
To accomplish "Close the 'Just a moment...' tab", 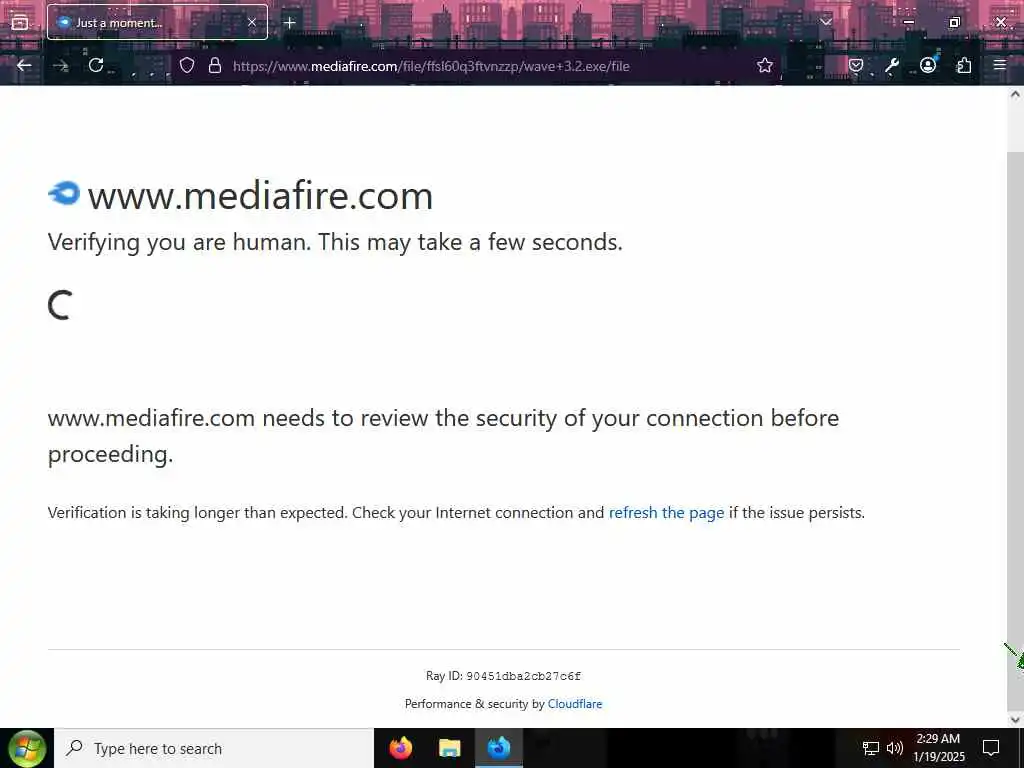I will (x=251, y=22).
